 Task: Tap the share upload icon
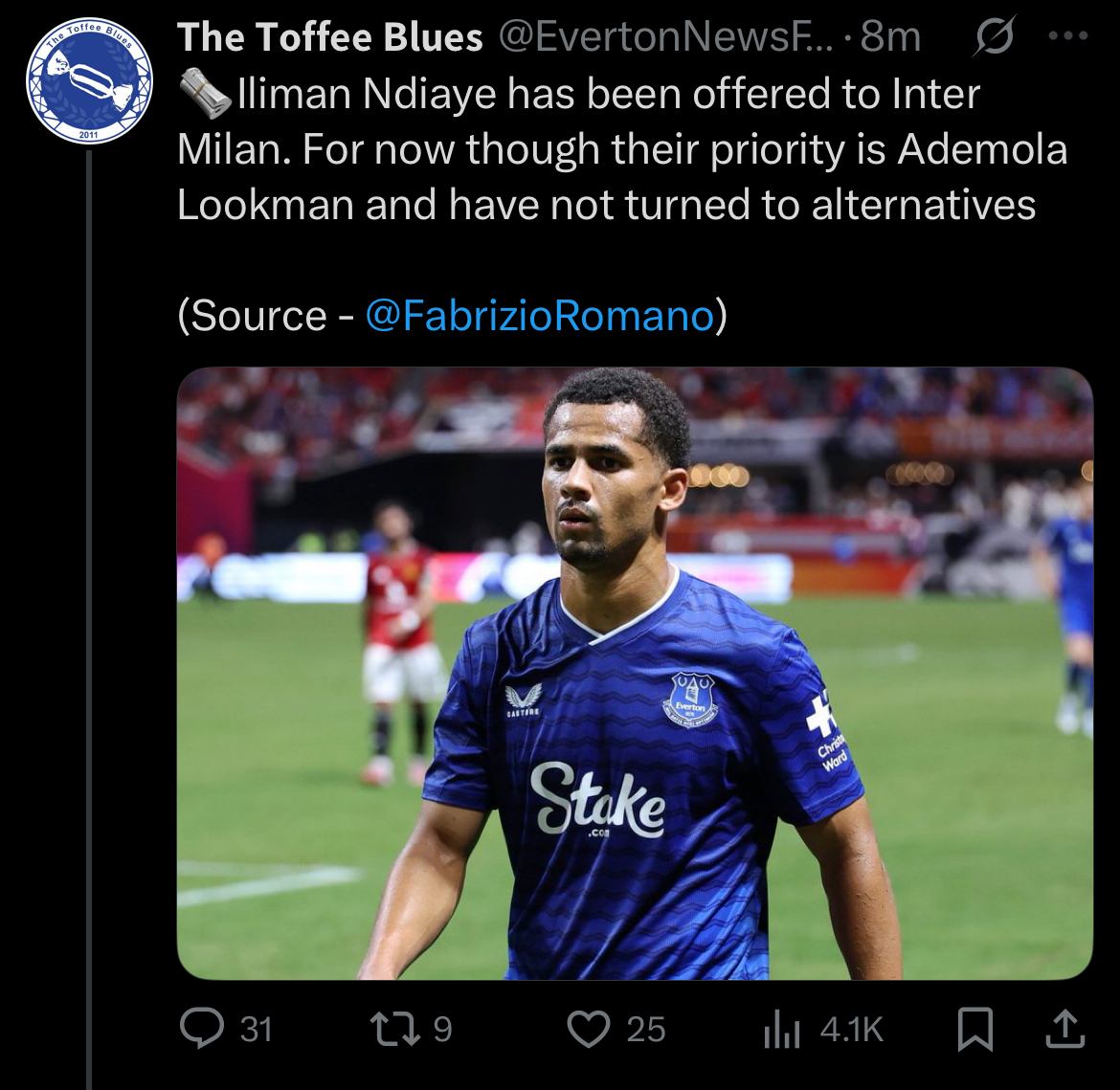coord(1064,1030)
